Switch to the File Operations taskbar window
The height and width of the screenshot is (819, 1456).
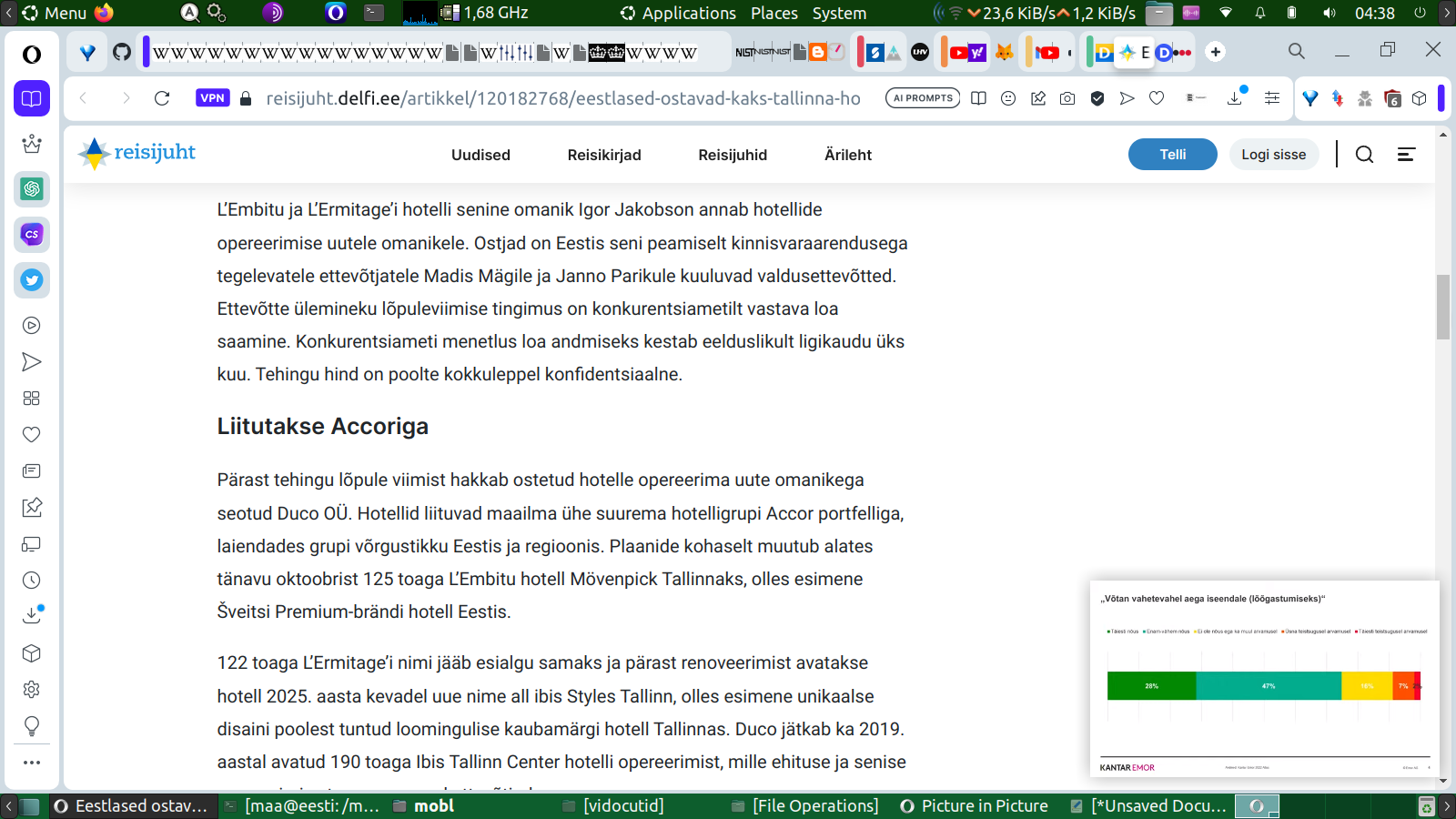point(805,806)
